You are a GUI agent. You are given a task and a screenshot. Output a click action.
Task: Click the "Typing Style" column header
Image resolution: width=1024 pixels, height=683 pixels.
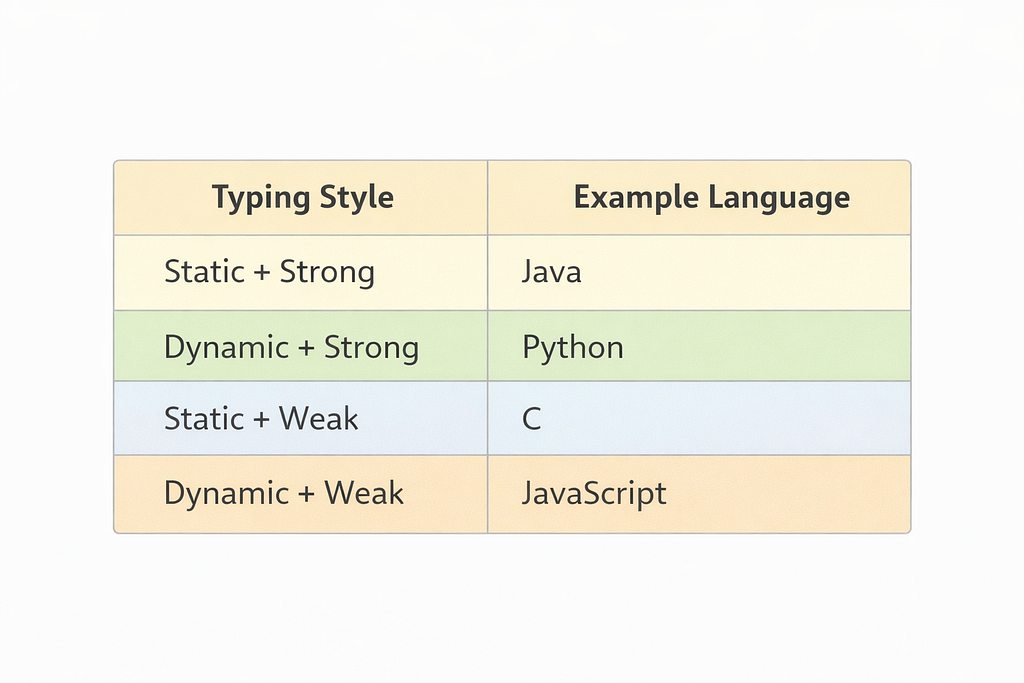pos(302,197)
